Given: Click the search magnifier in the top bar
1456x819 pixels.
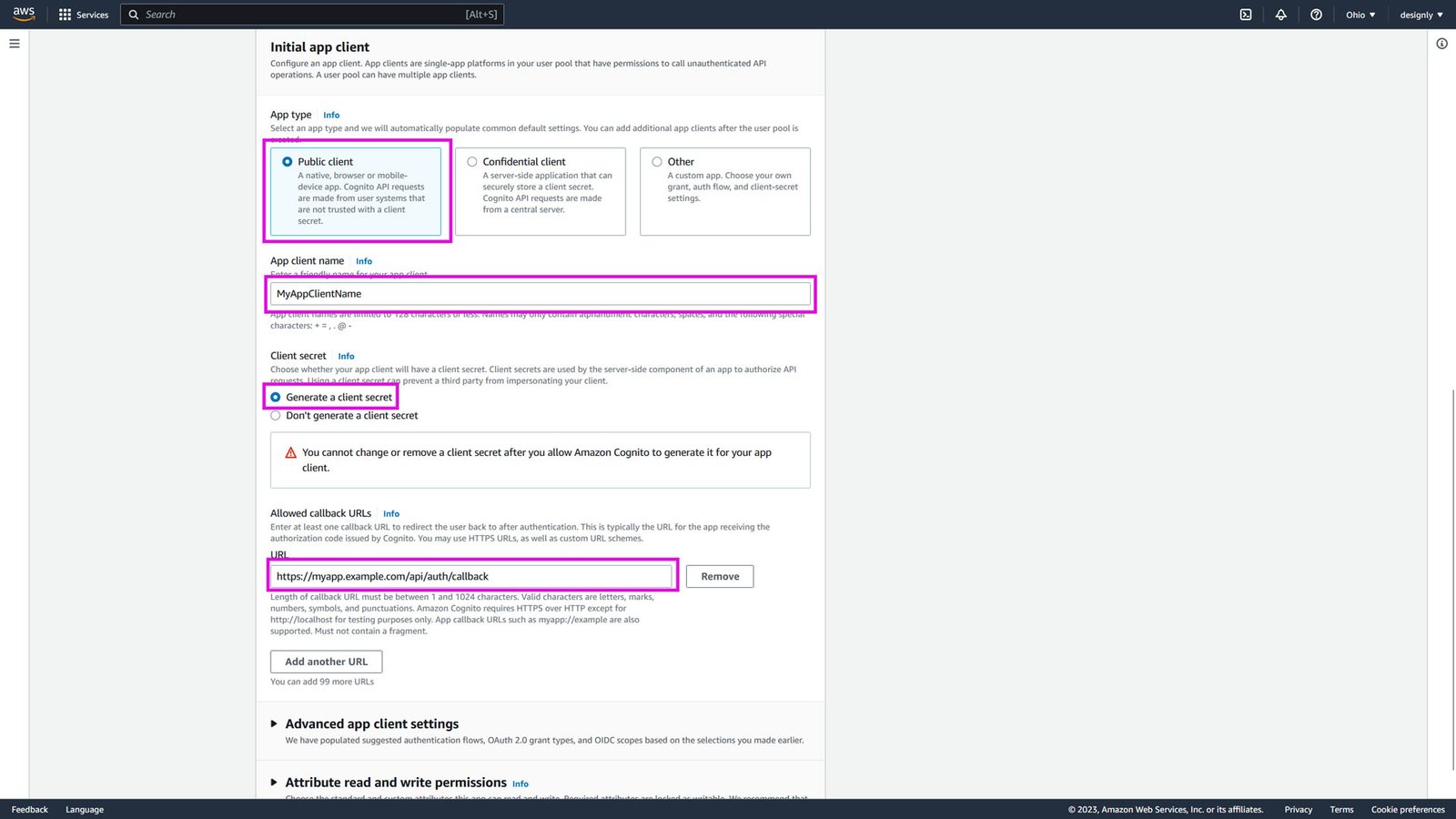Looking at the screenshot, I should coord(133,15).
